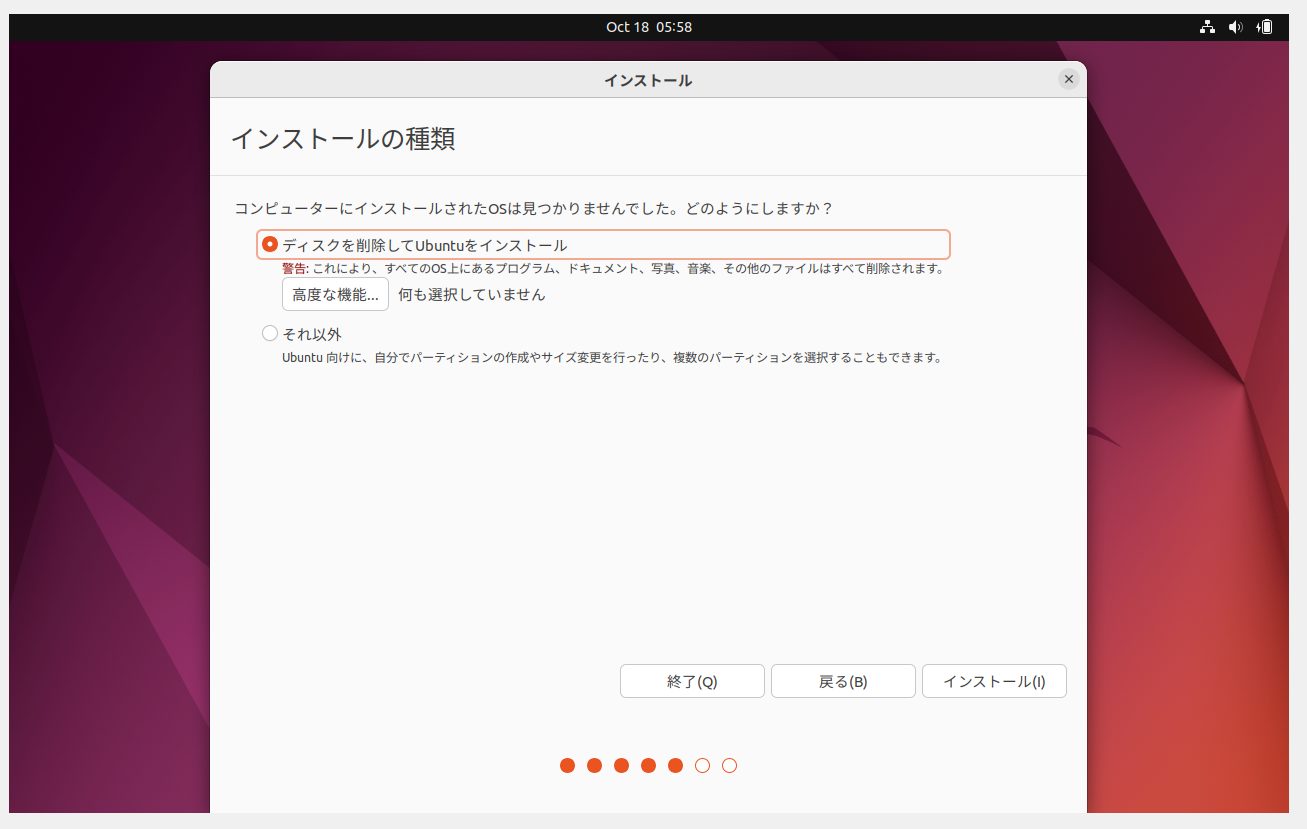Open the 高度な機能... advanced features dialog
Screen dimensions: 1307x829
[x=335, y=295]
